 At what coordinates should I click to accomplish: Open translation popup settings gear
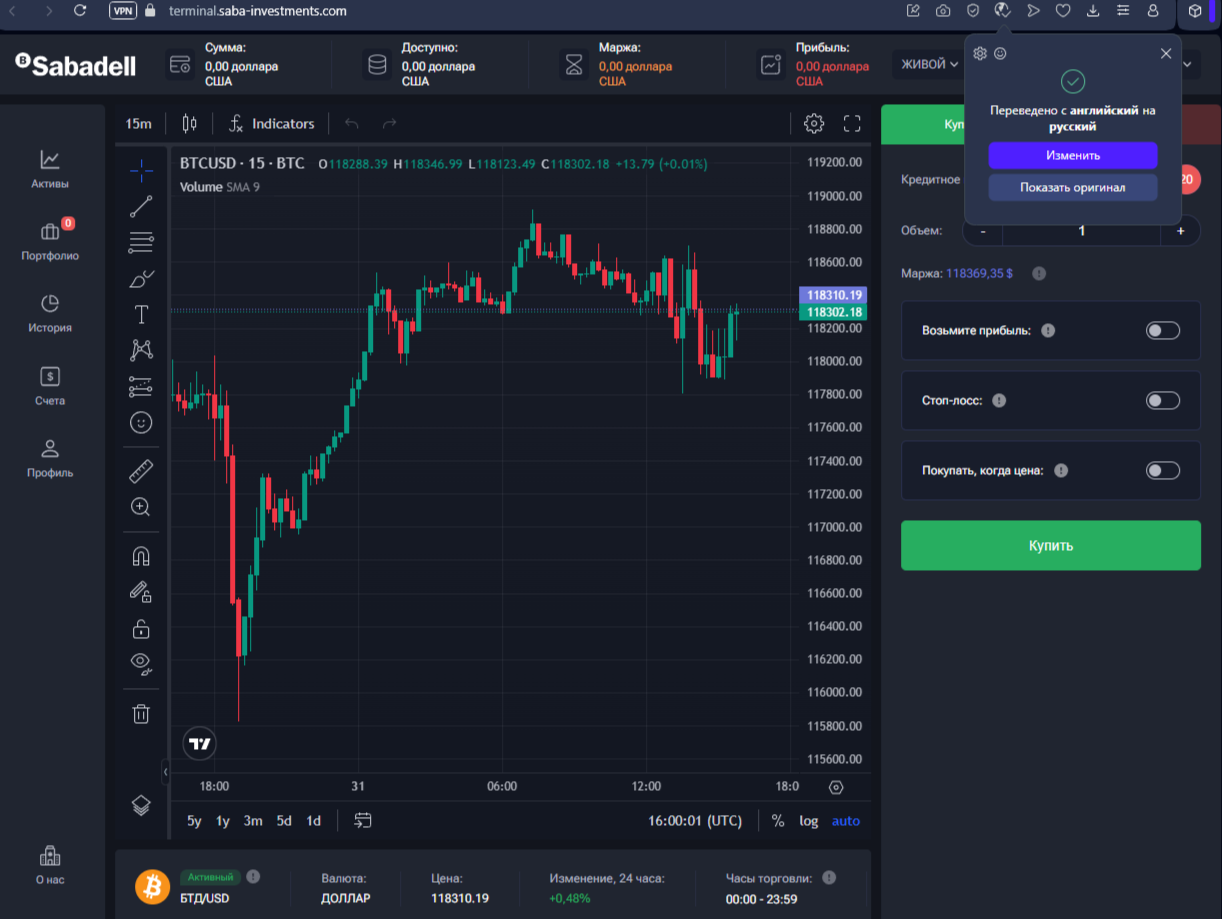point(980,53)
